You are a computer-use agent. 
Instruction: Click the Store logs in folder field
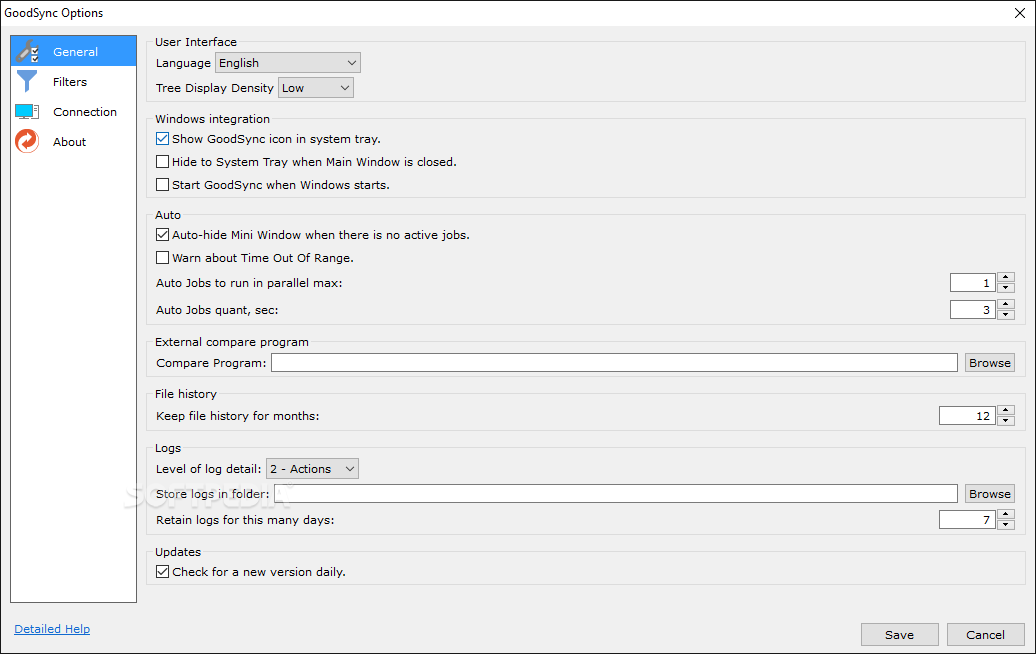(x=615, y=493)
